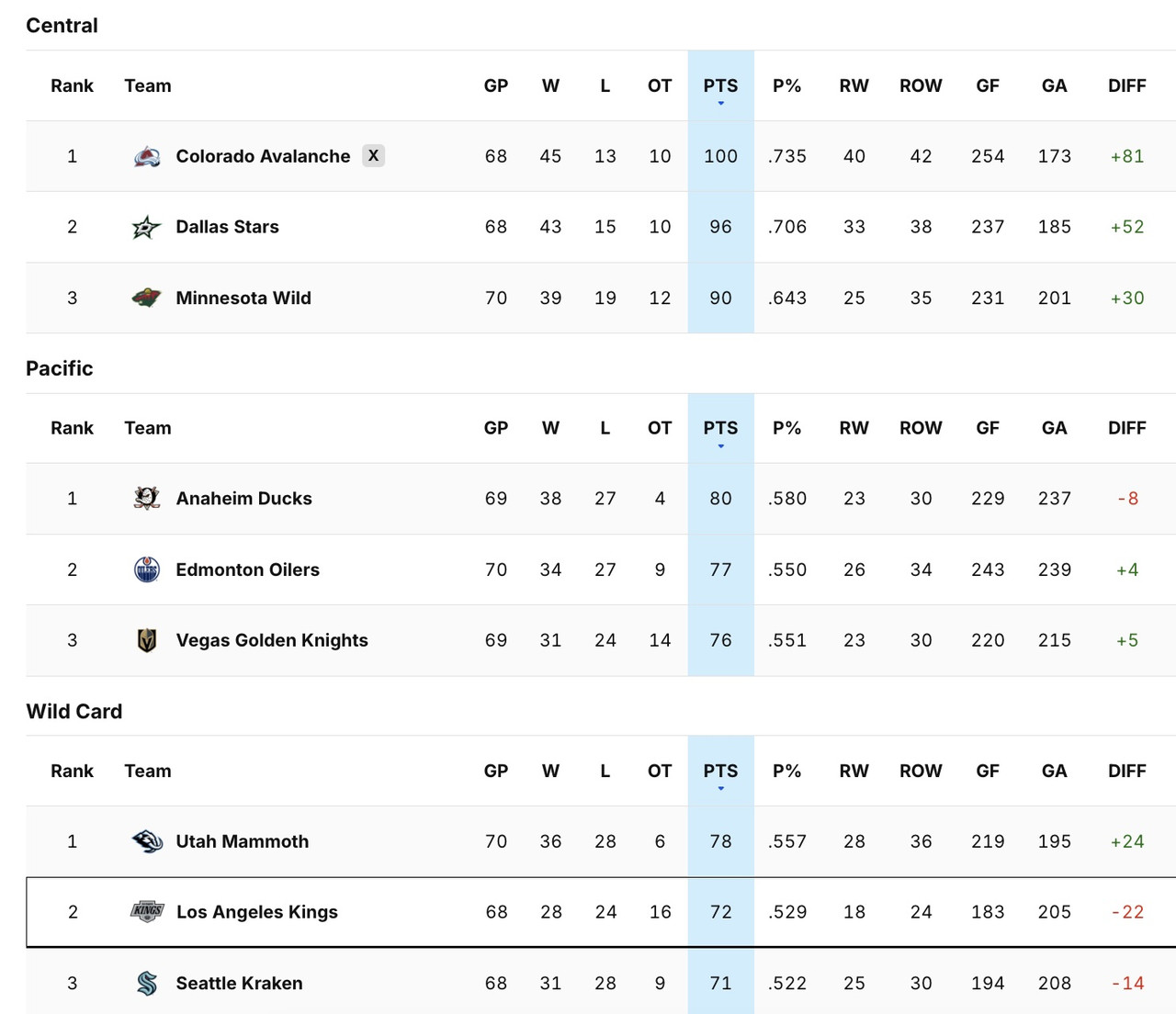
Task: Open the PTS sort arrow in the Pacific table
Action: pos(720,446)
